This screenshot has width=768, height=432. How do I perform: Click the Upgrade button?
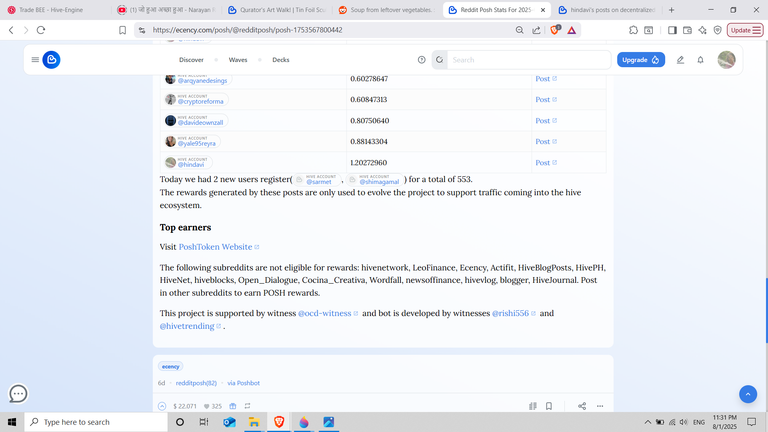coord(641,60)
